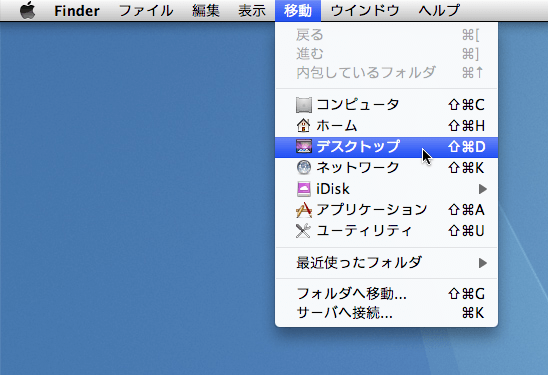548x375 pixels.
Task: Click the ⇧⌘A shortcut text
Action: 467,210
